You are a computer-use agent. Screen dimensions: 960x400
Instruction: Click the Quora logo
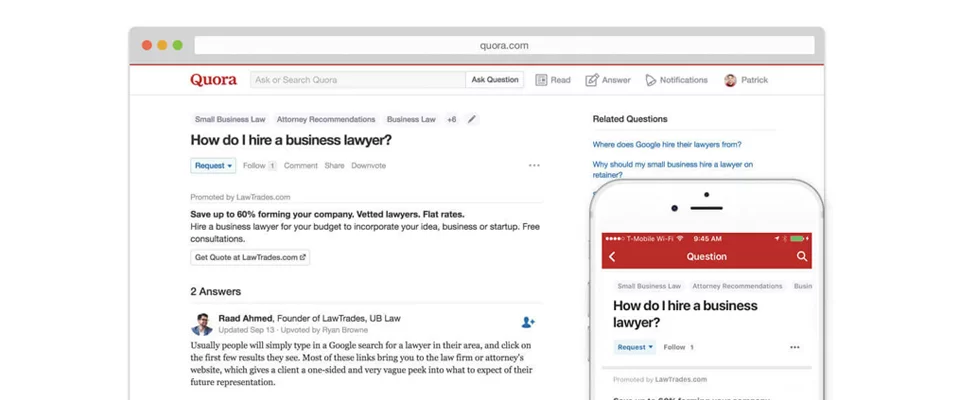click(213, 80)
